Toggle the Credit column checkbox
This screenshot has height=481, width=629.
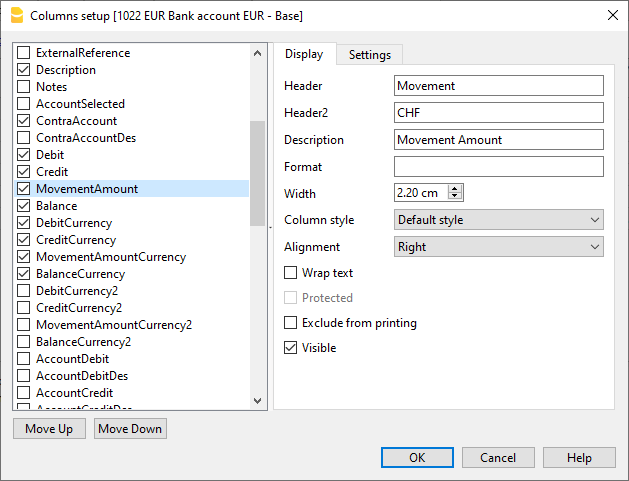click(x=24, y=172)
